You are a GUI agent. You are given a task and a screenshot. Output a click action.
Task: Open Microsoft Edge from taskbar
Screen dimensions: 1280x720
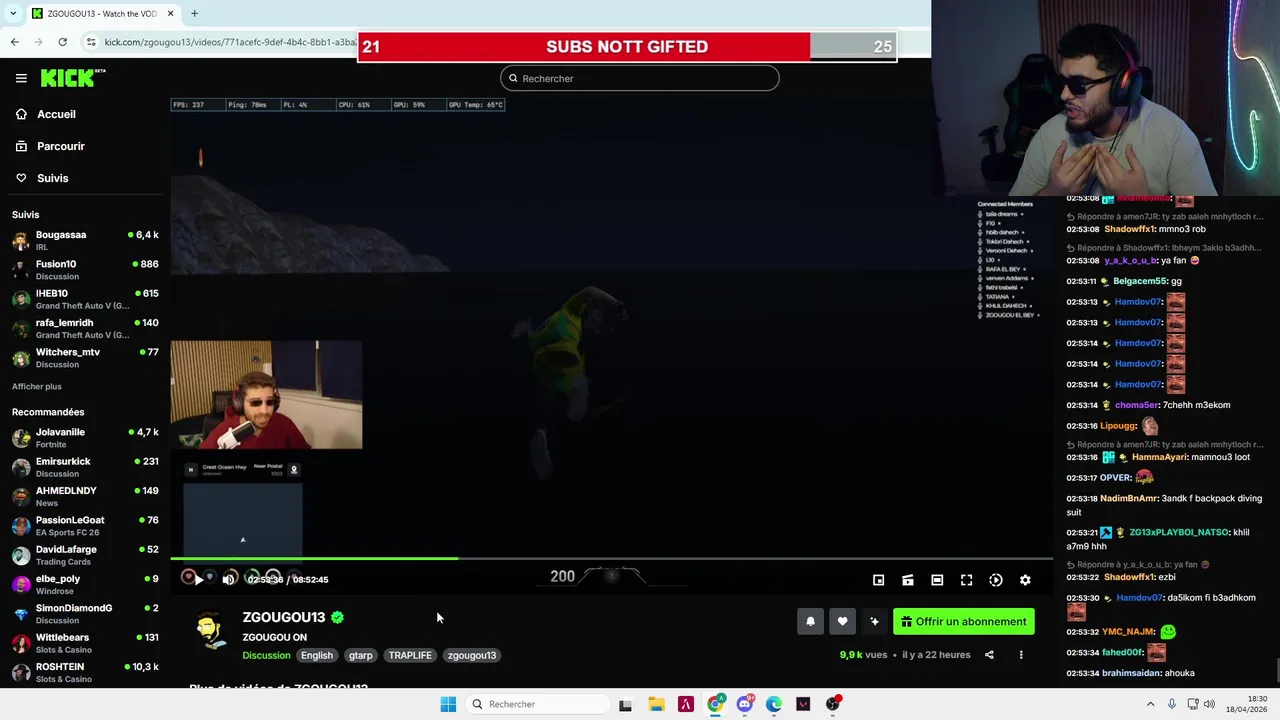[x=774, y=704]
